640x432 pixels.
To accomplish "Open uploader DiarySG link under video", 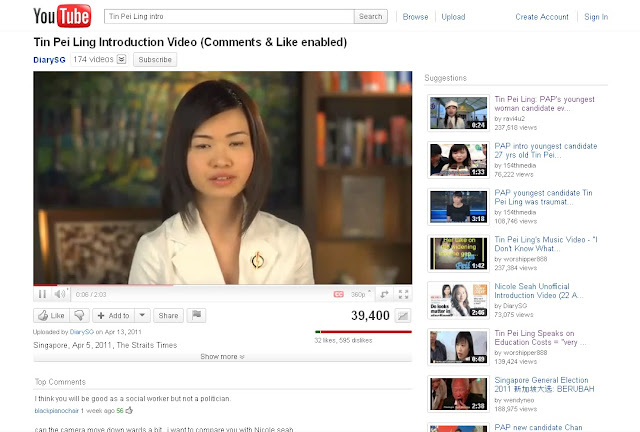I will (82, 332).
